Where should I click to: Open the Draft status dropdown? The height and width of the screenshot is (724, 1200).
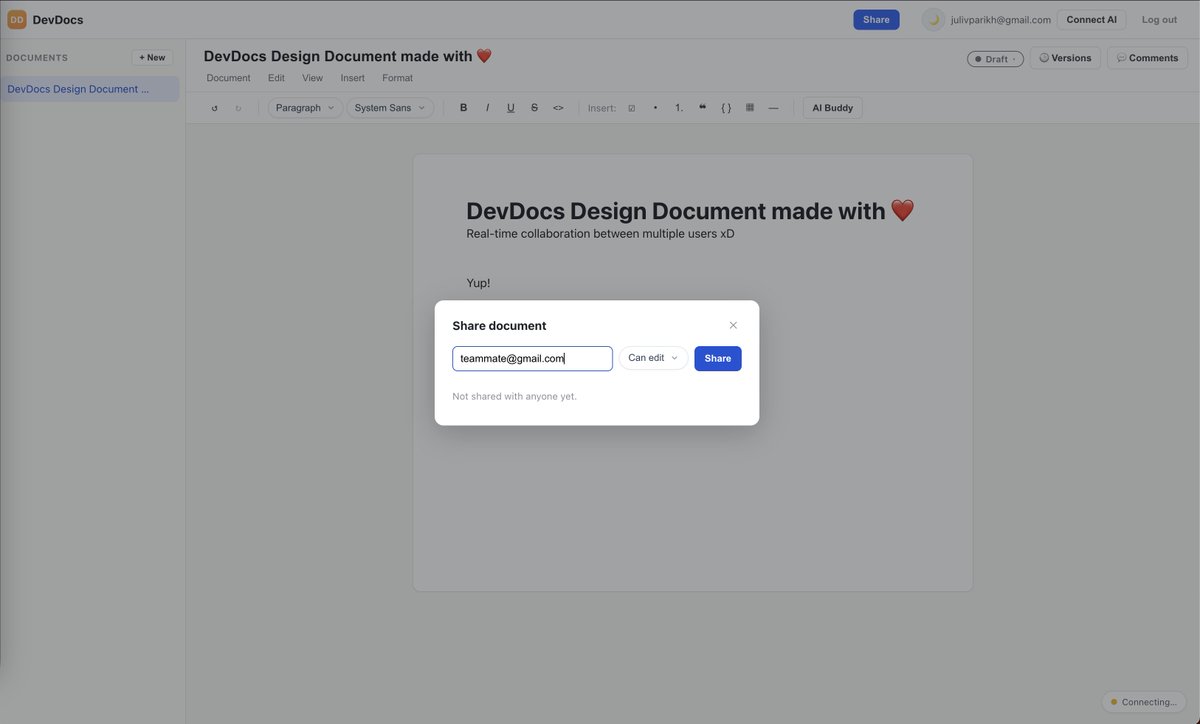(x=995, y=59)
